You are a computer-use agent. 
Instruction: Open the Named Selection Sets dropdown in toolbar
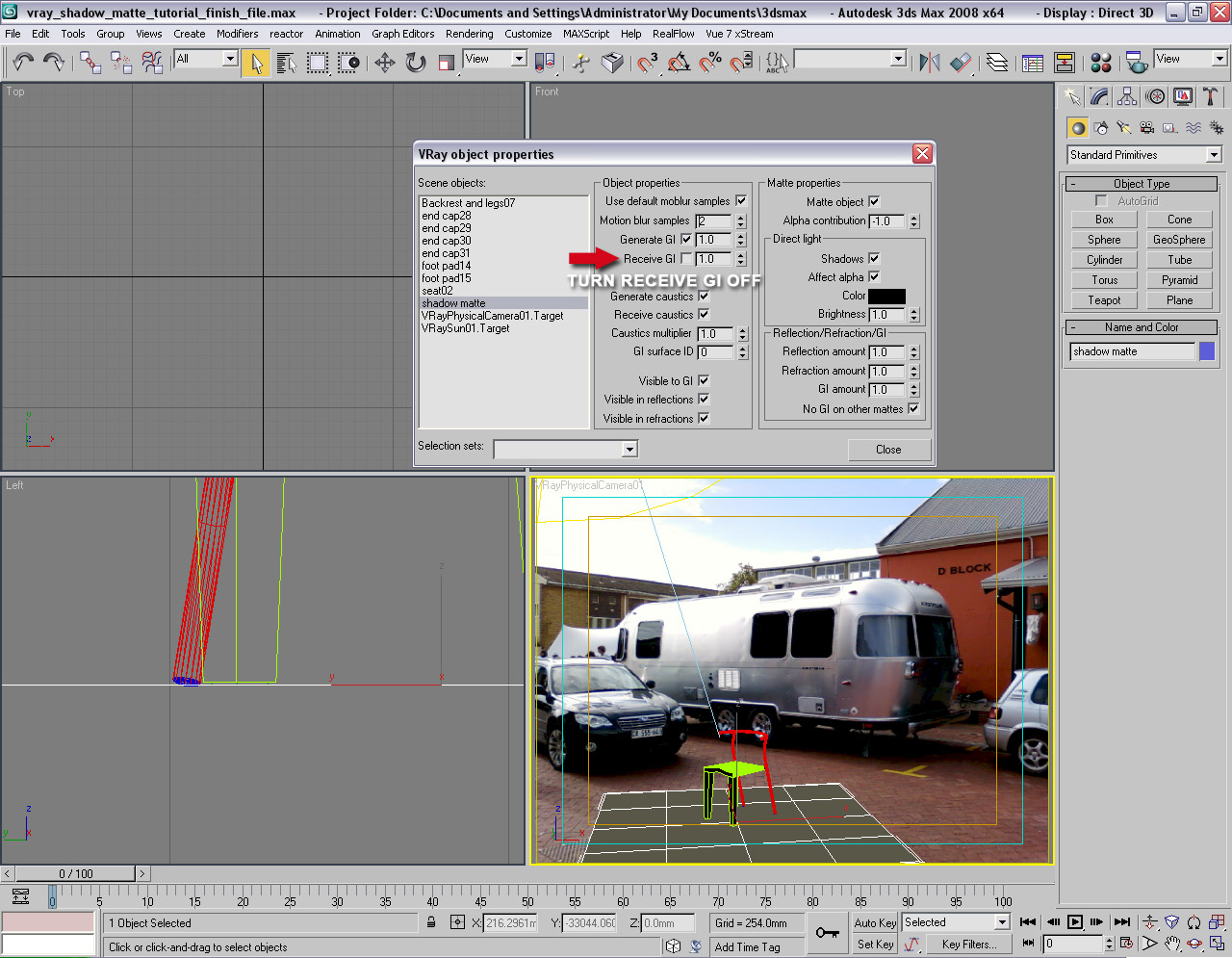coord(851,59)
